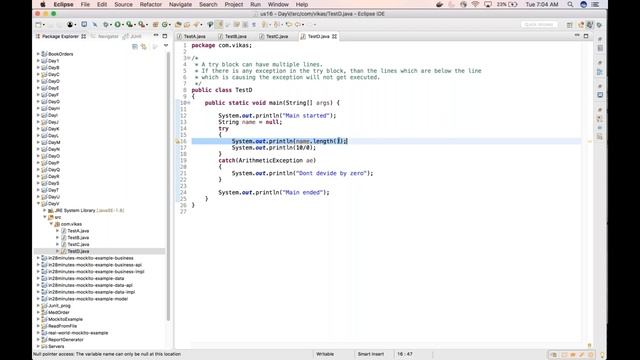Screen dimensions: 640x360
Task: Open the Refactor menu
Action: [151, 4]
